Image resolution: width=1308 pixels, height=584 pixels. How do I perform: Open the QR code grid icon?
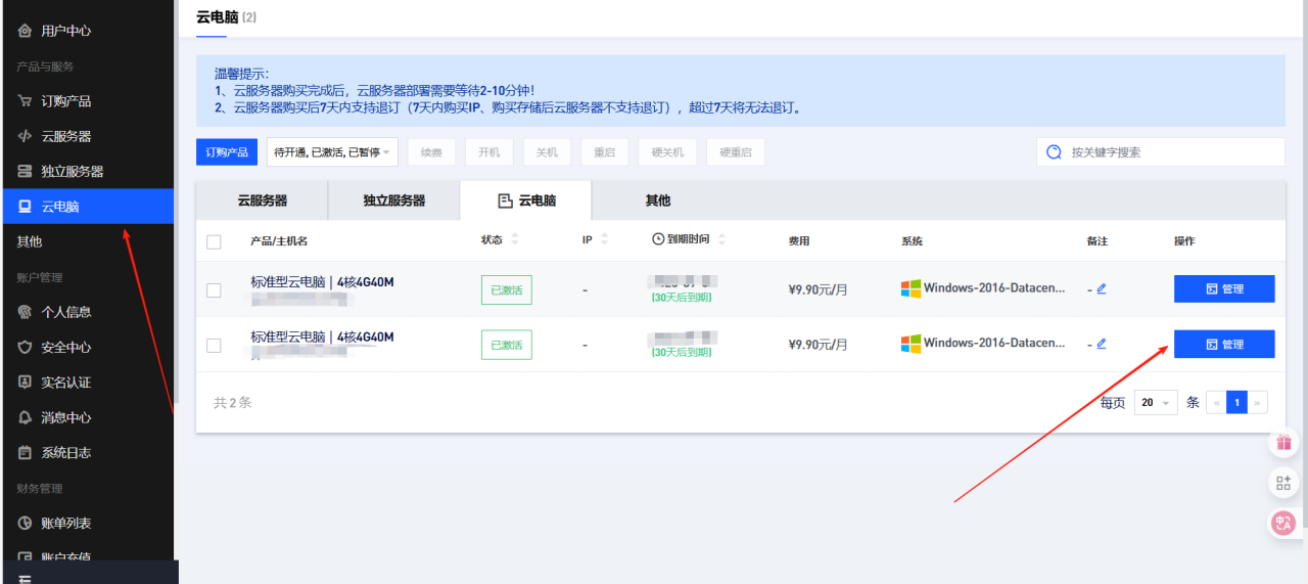1283,483
